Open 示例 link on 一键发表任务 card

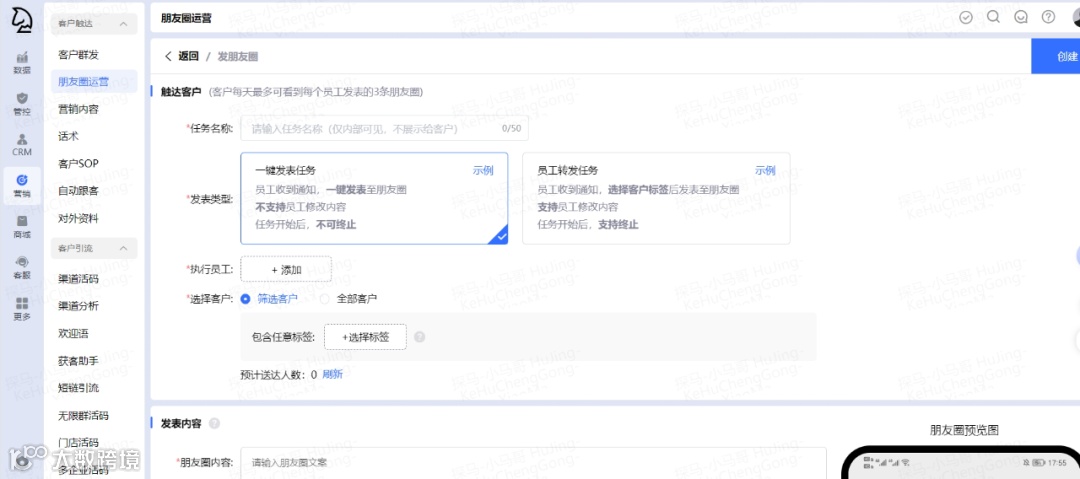(483, 170)
